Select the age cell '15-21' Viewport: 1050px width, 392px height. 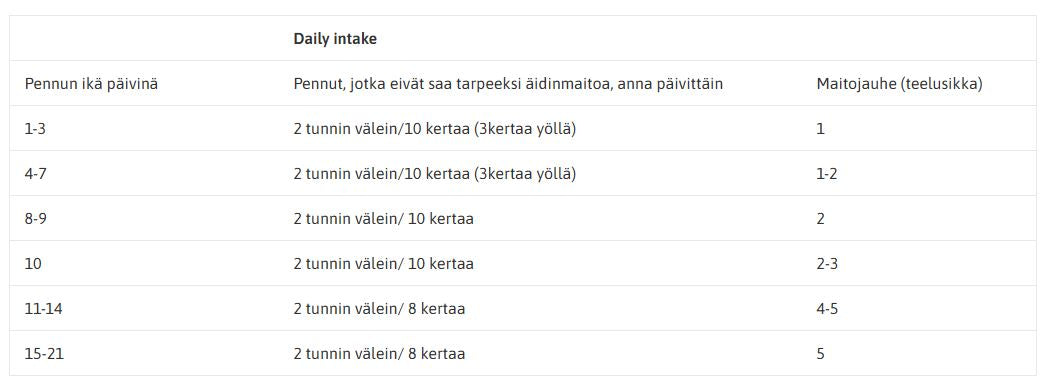pyautogui.click(x=44, y=354)
